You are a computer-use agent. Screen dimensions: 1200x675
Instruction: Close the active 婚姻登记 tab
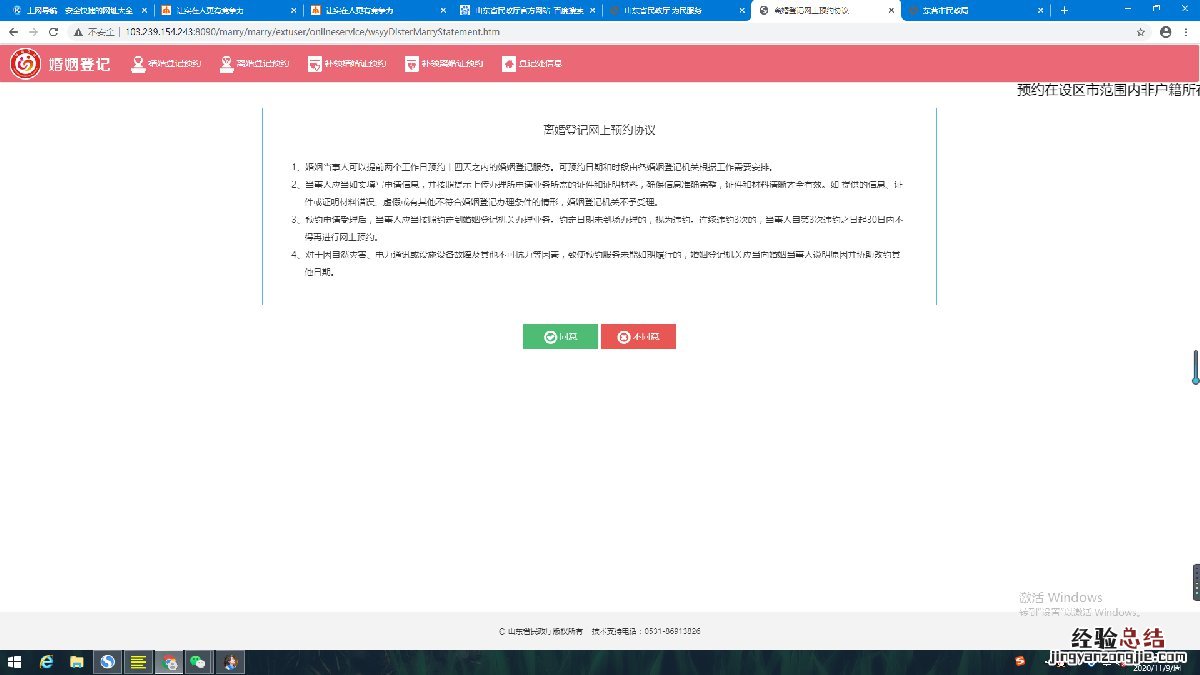coord(889,10)
